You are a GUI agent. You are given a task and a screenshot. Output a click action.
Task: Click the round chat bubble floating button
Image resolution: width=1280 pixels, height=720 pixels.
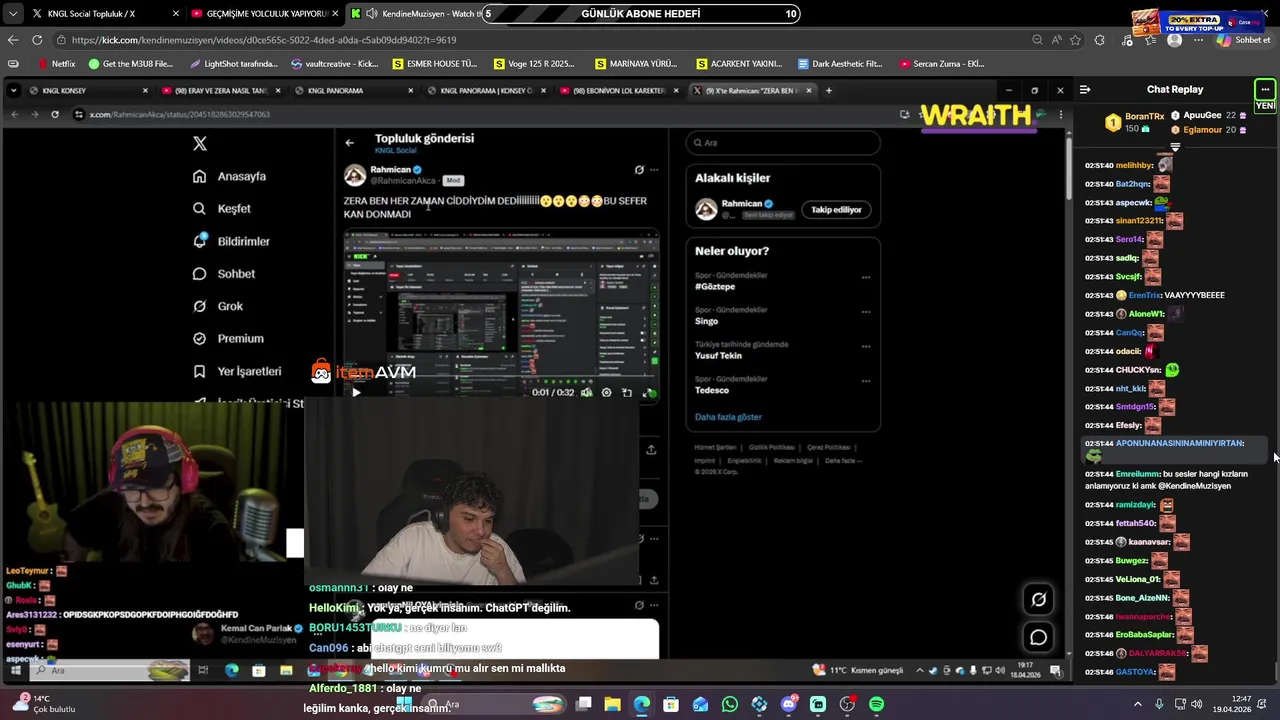coord(1039,637)
